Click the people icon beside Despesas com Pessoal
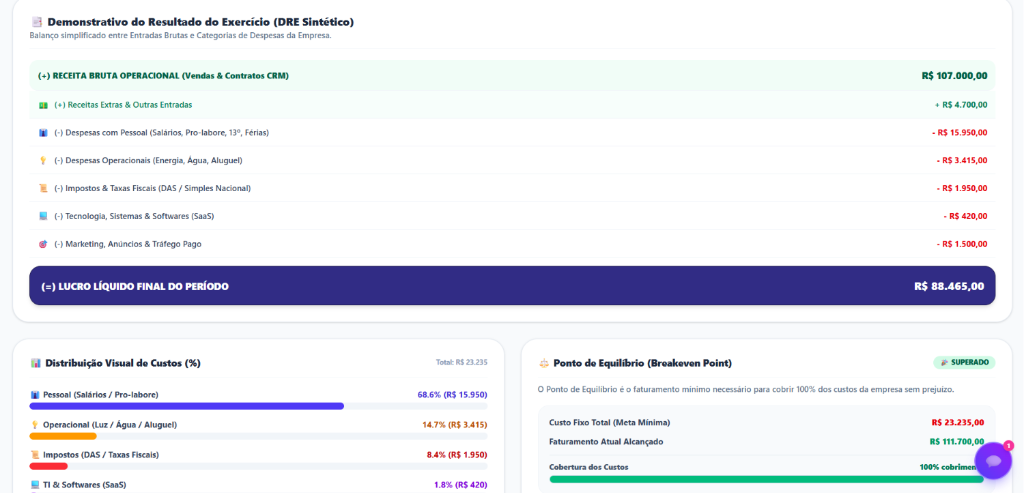1024x493 pixels. [43, 133]
